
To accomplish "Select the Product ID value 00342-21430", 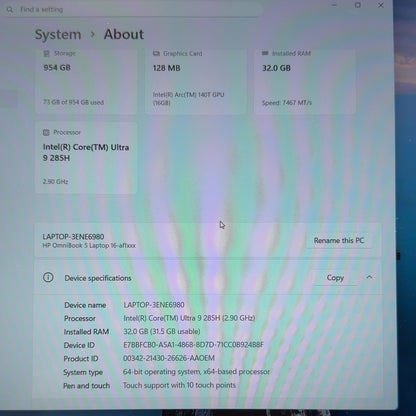I will 169,358.
